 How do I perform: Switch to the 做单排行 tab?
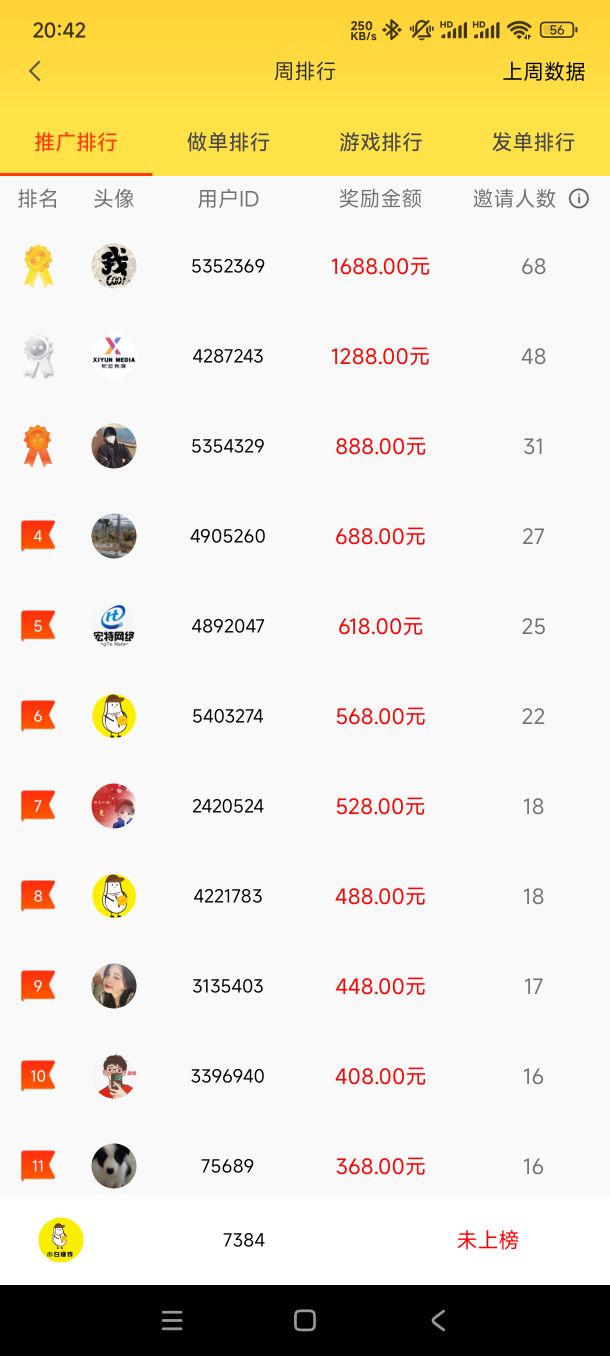click(x=228, y=142)
